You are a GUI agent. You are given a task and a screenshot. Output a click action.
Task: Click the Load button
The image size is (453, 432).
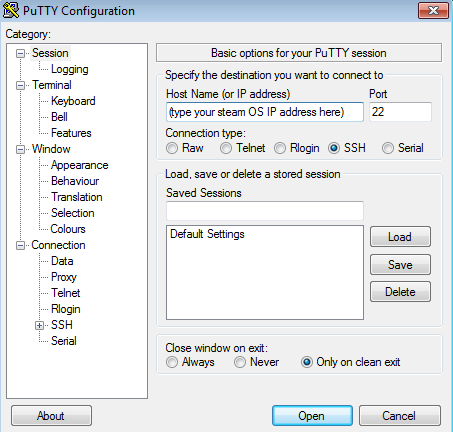click(x=400, y=237)
